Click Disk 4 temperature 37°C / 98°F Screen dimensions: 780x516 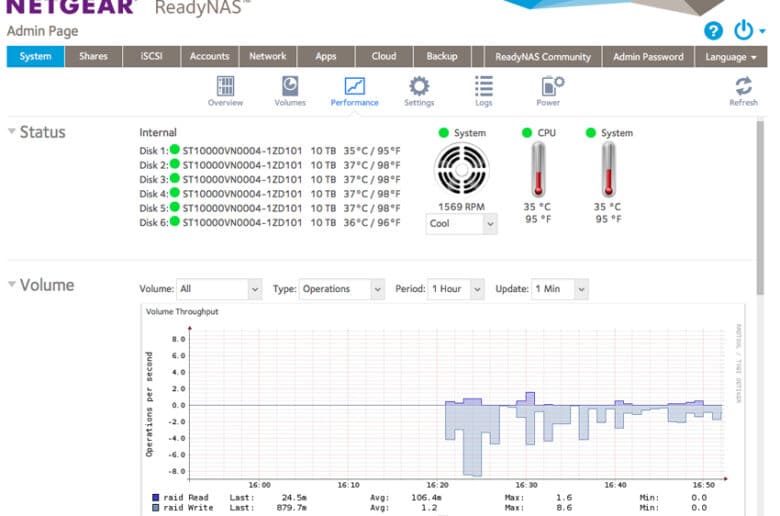372,194
